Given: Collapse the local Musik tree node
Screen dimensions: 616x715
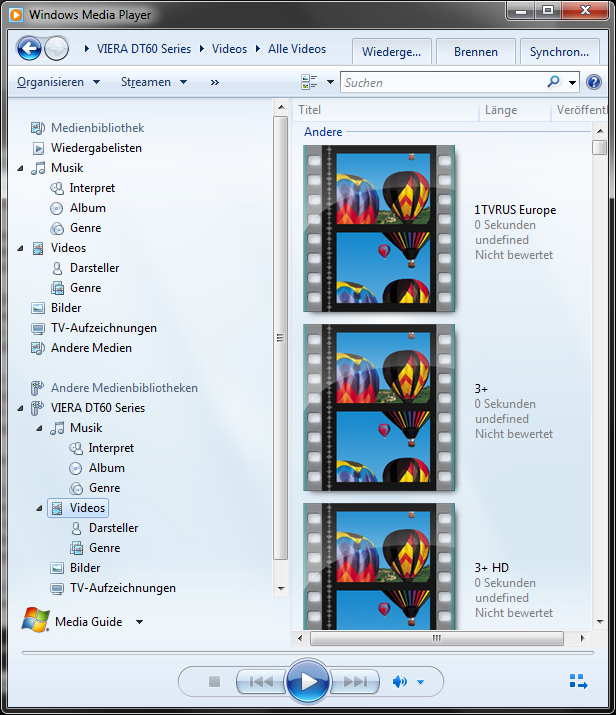Looking at the screenshot, I should 20,169.
